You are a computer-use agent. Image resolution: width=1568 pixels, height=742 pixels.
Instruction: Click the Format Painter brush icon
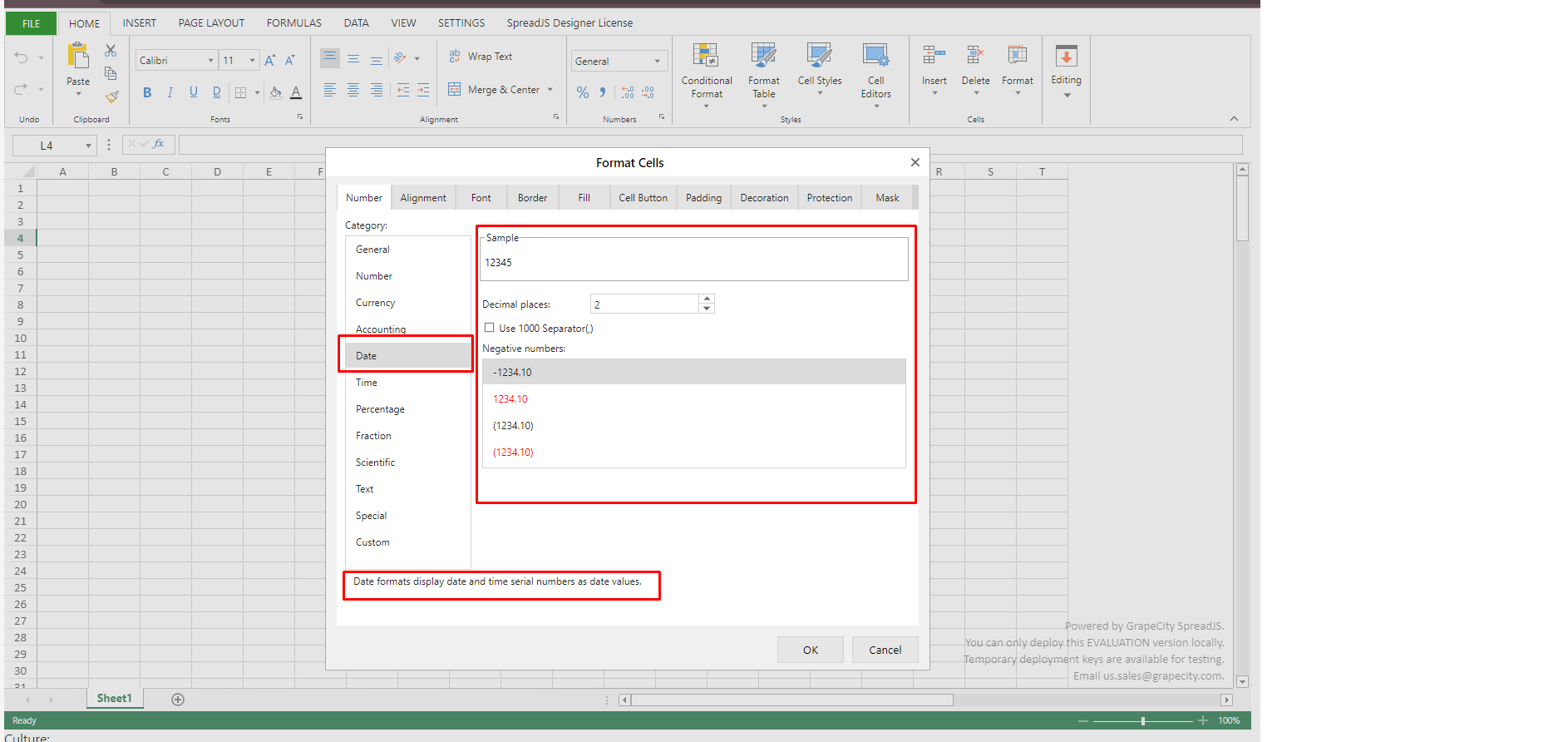pos(111,96)
